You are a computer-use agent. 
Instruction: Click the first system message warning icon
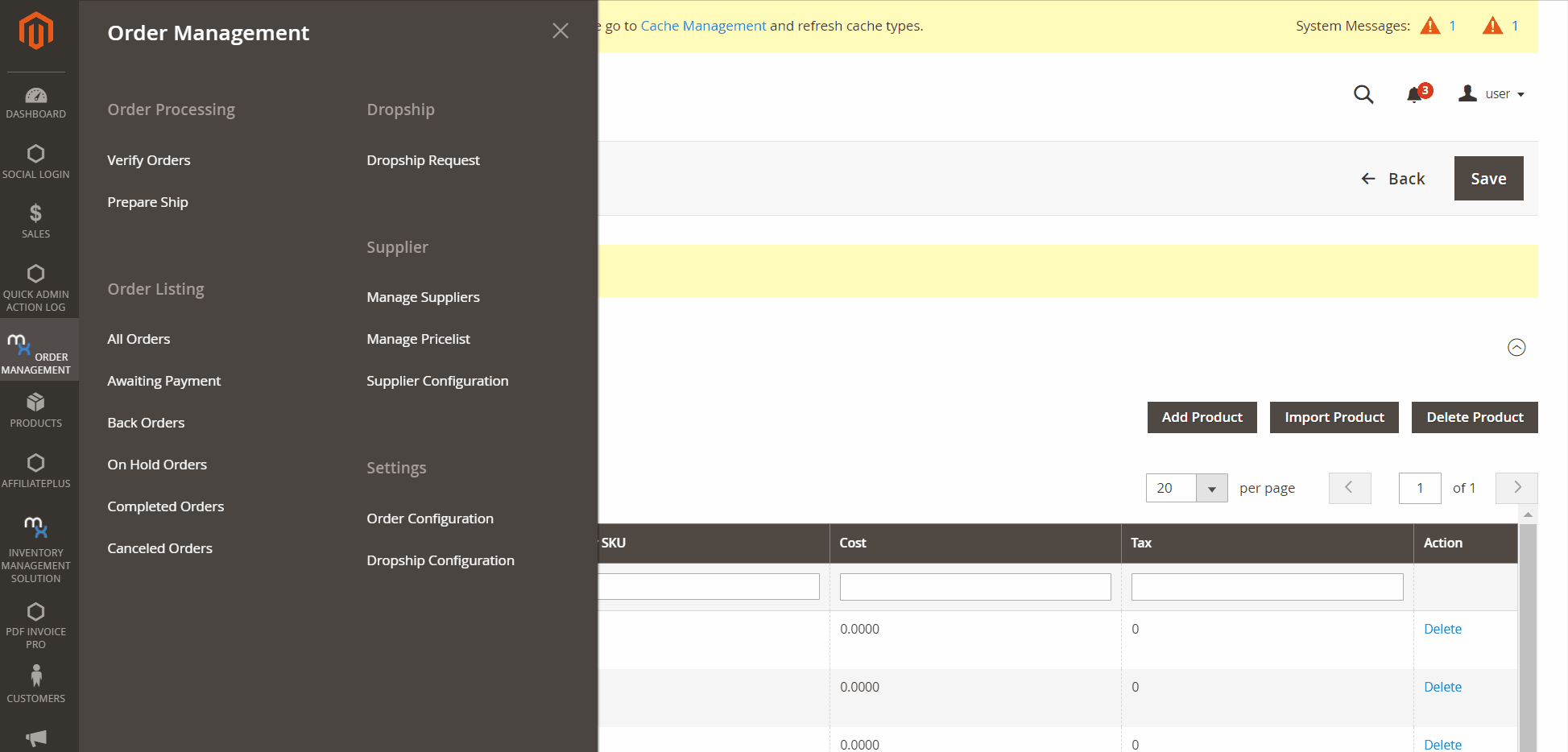1430,26
